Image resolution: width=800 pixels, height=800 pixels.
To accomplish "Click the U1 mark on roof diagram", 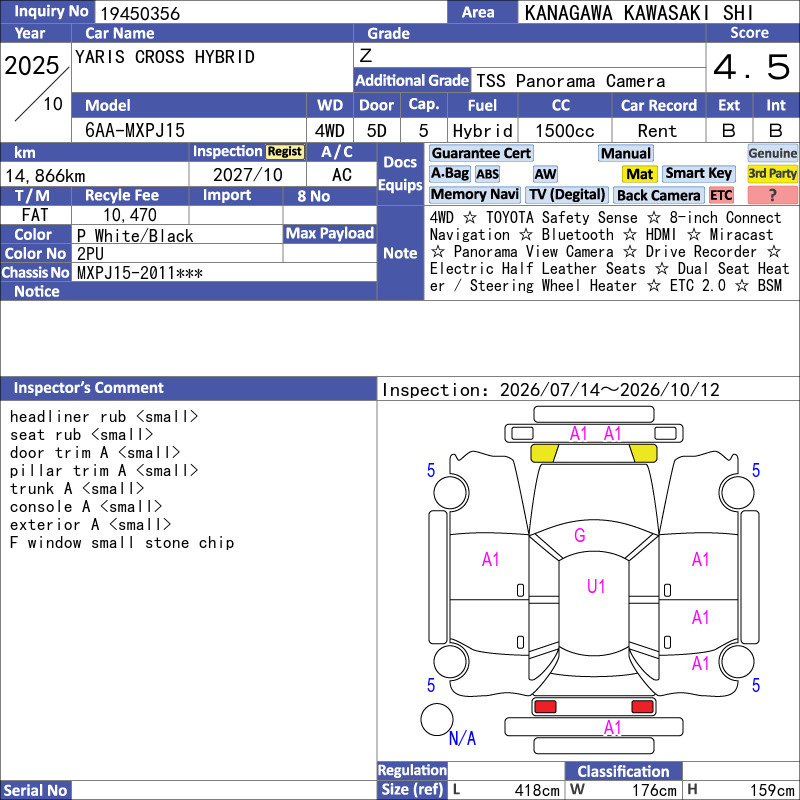I will [595, 586].
